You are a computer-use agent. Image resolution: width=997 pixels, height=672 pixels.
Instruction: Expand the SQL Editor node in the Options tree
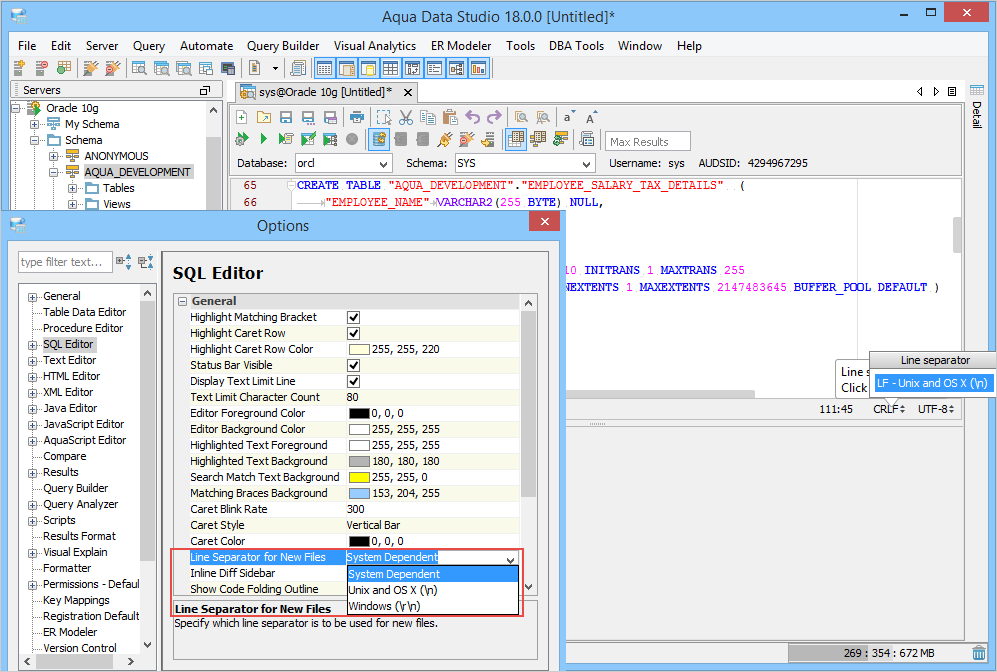point(32,345)
